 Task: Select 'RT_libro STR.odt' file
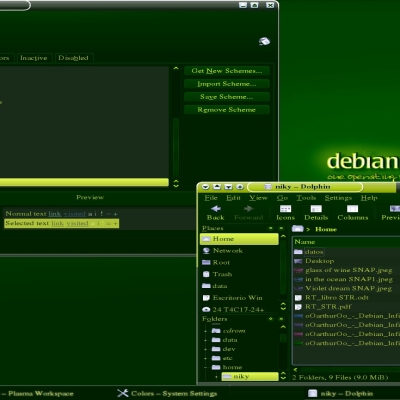click(x=332, y=298)
